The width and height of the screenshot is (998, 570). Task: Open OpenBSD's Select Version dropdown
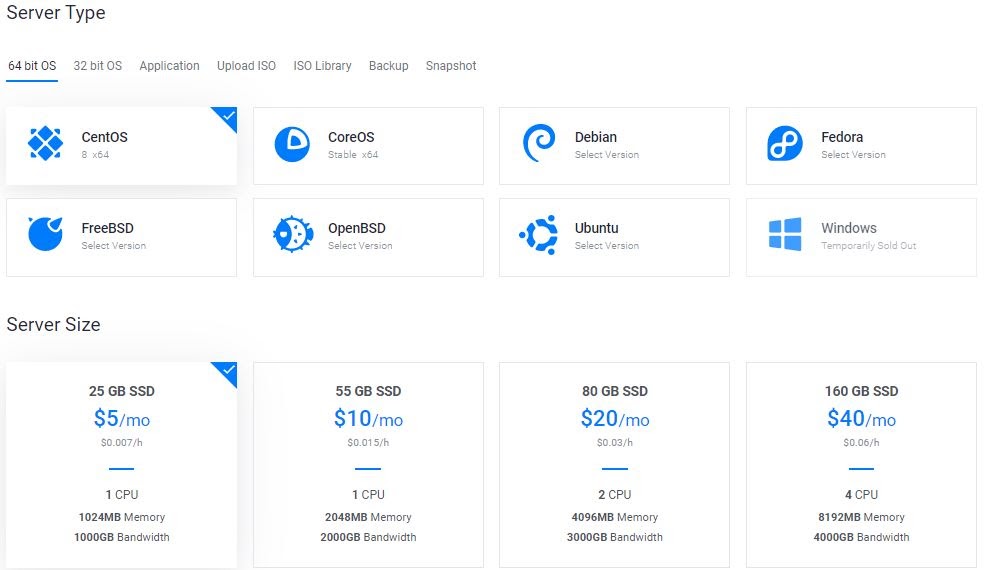point(360,246)
